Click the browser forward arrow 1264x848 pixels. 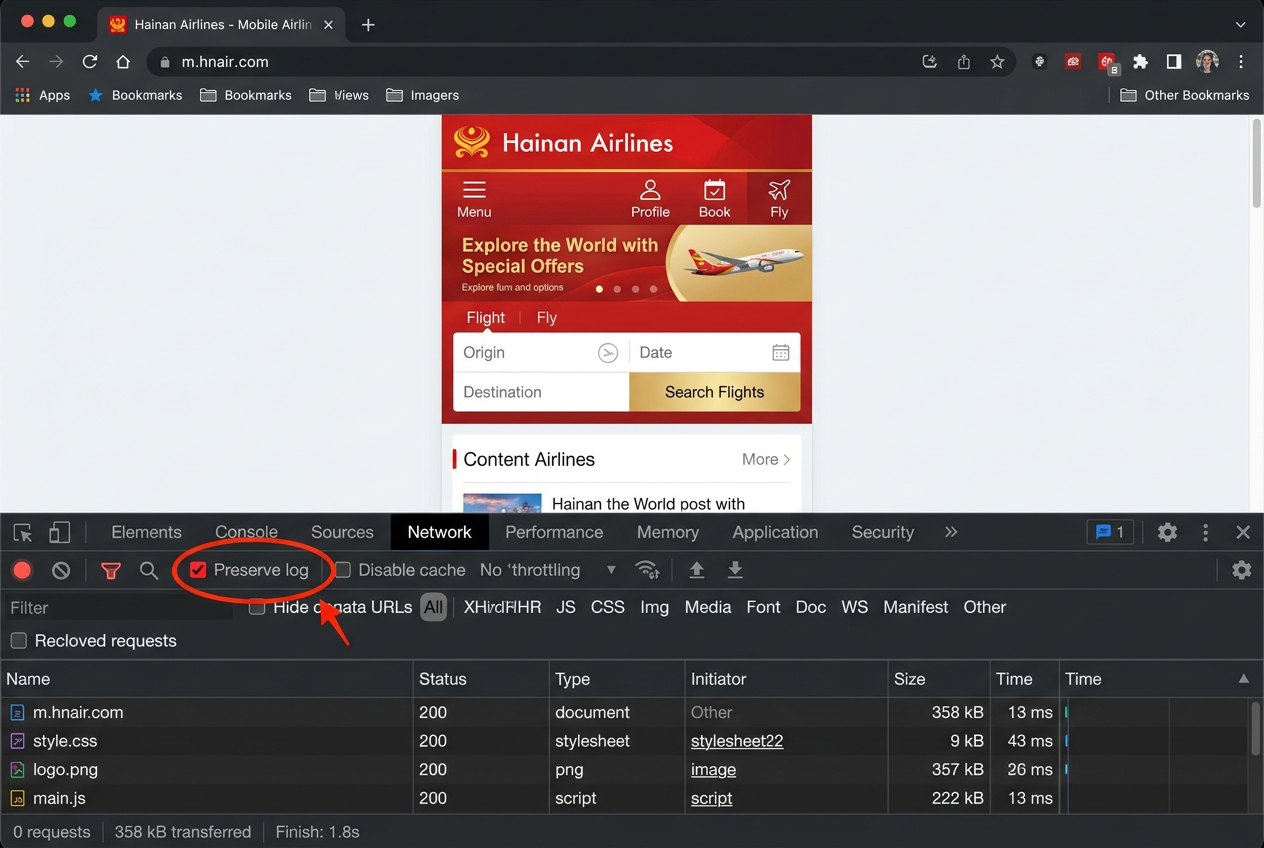tap(56, 62)
